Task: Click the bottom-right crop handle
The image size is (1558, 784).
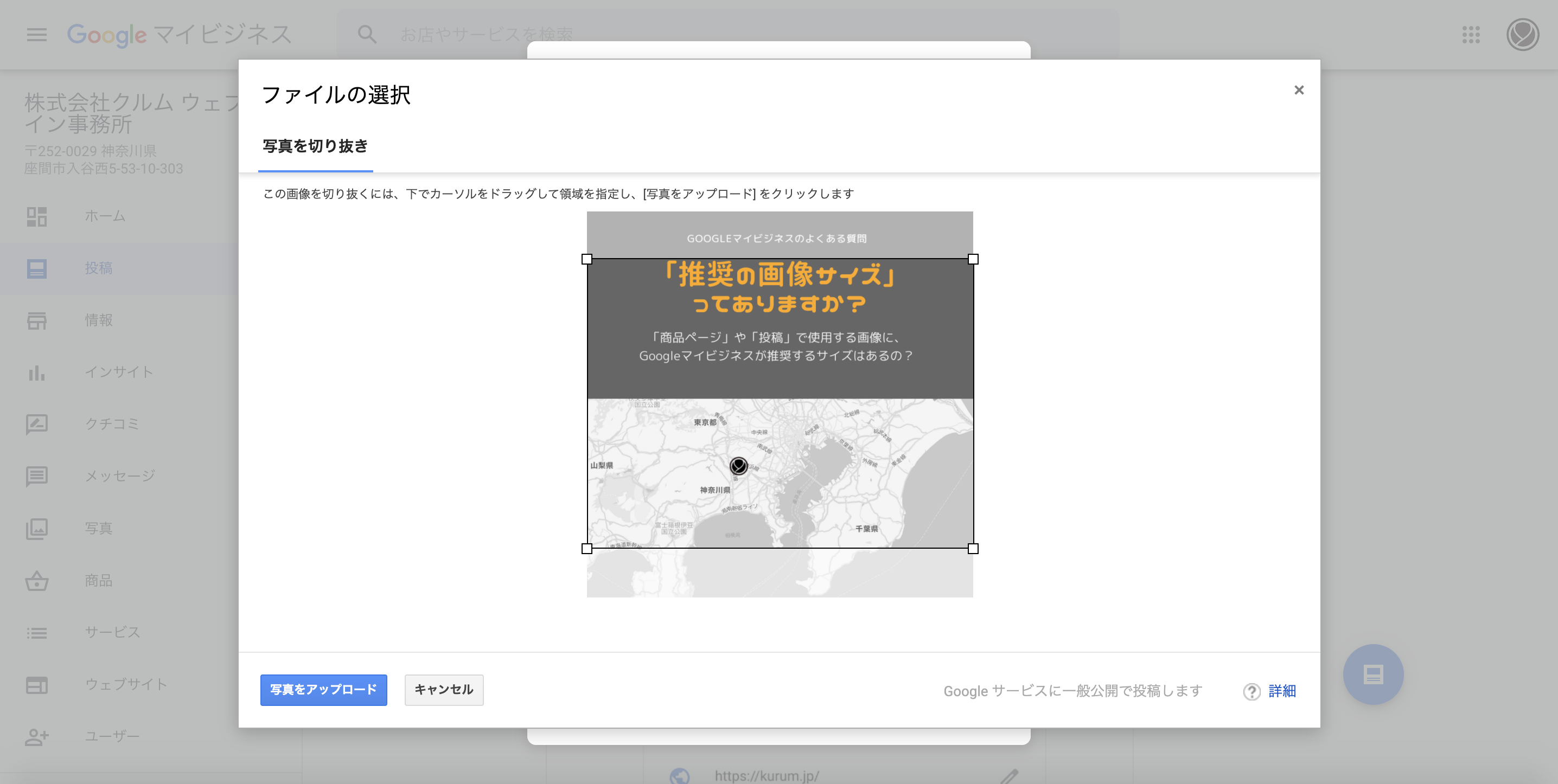Action: pos(973,548)
